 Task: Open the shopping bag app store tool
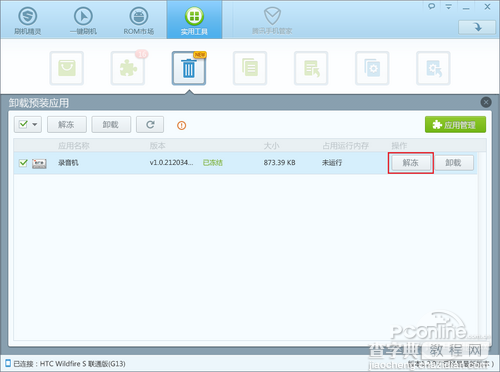(67, 68)
